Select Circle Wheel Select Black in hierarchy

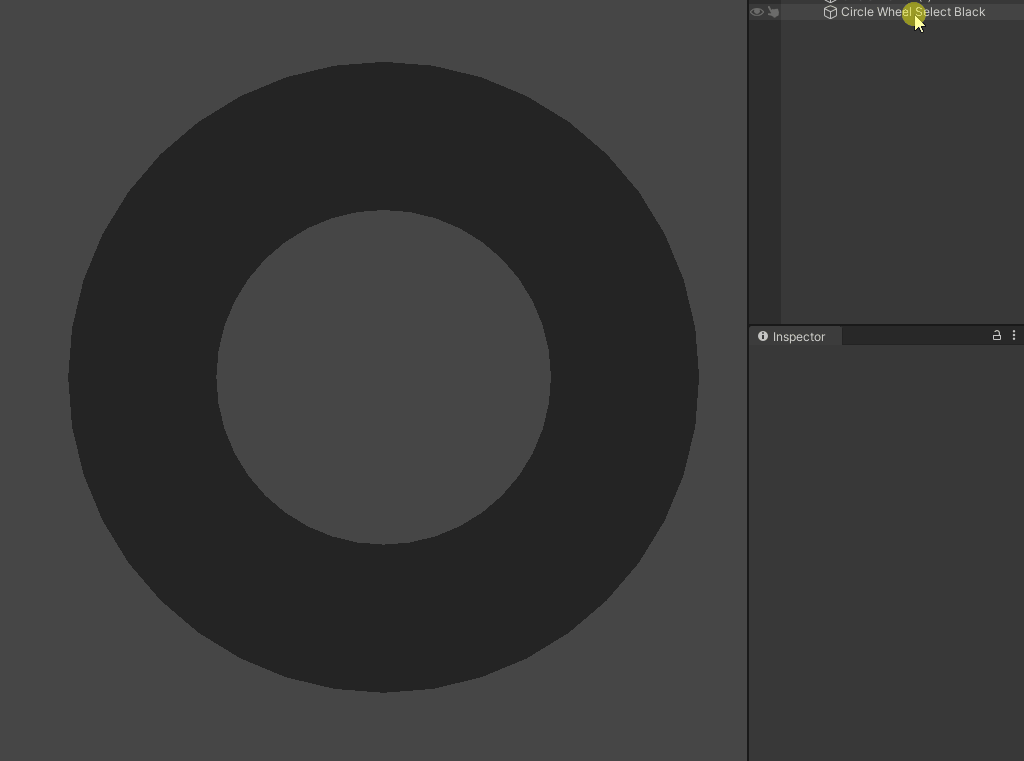coord(912,12)
